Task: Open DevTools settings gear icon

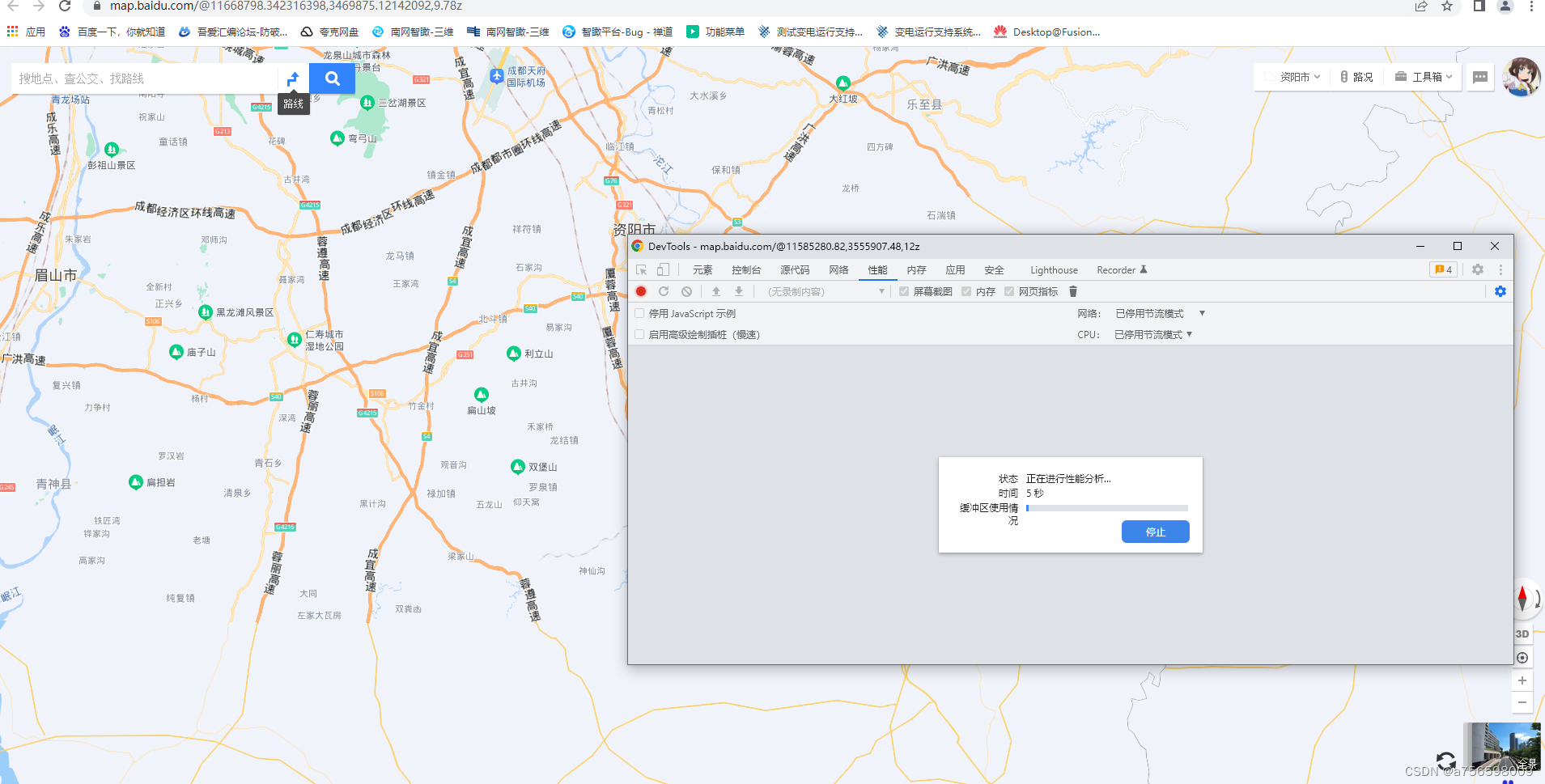Action: 1478,269
